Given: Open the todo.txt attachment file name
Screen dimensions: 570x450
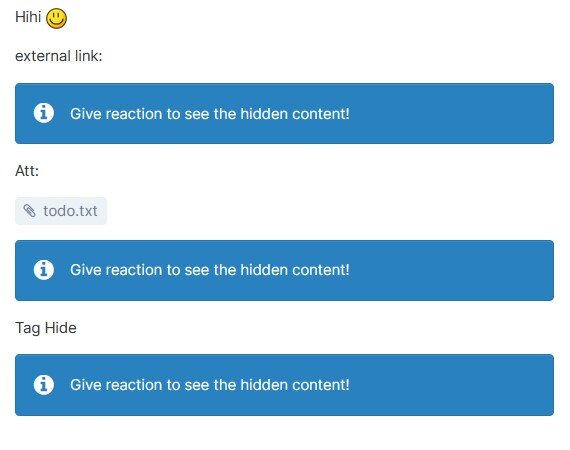Looking at the screenshot, I should [x=70, y=211].
